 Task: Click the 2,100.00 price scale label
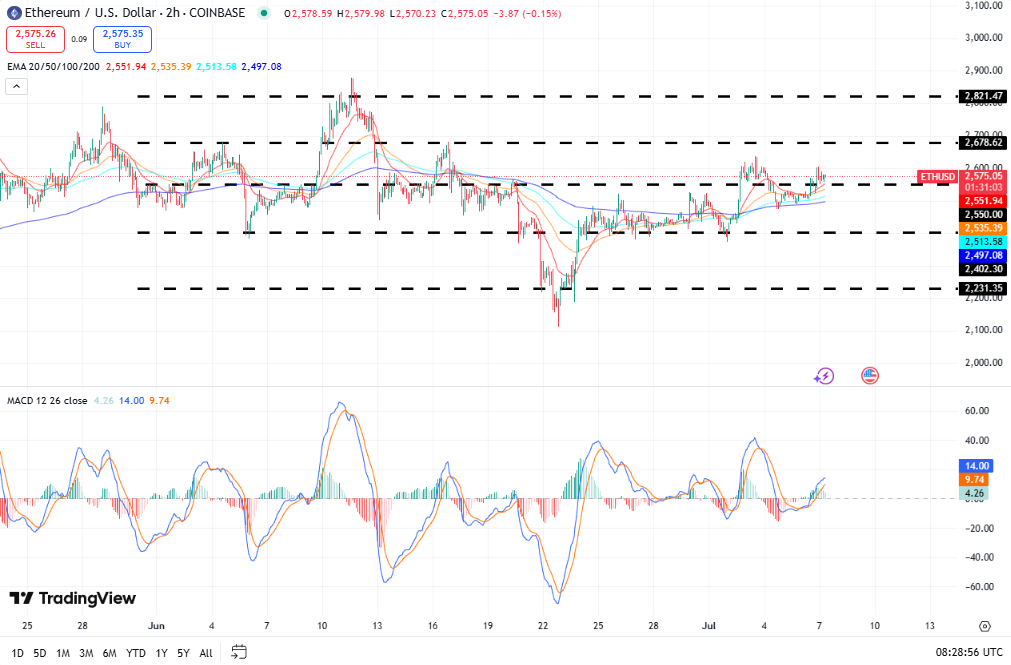pyautogui.click(x=983, y=330)
